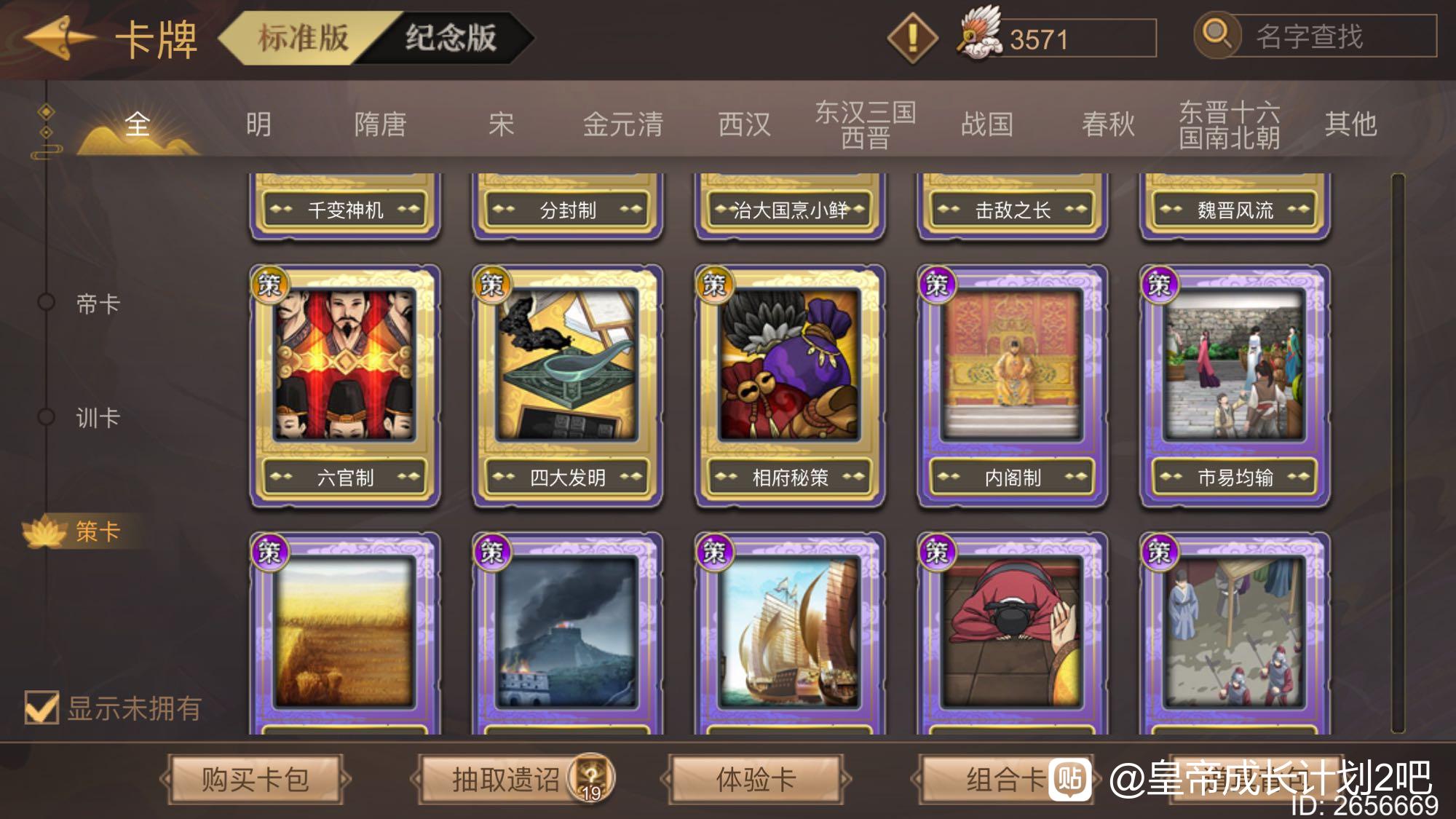Viewport: 1456px width, 819px height.
Task: Select the 帝卡 category radio node
Action: coord(46,302)
